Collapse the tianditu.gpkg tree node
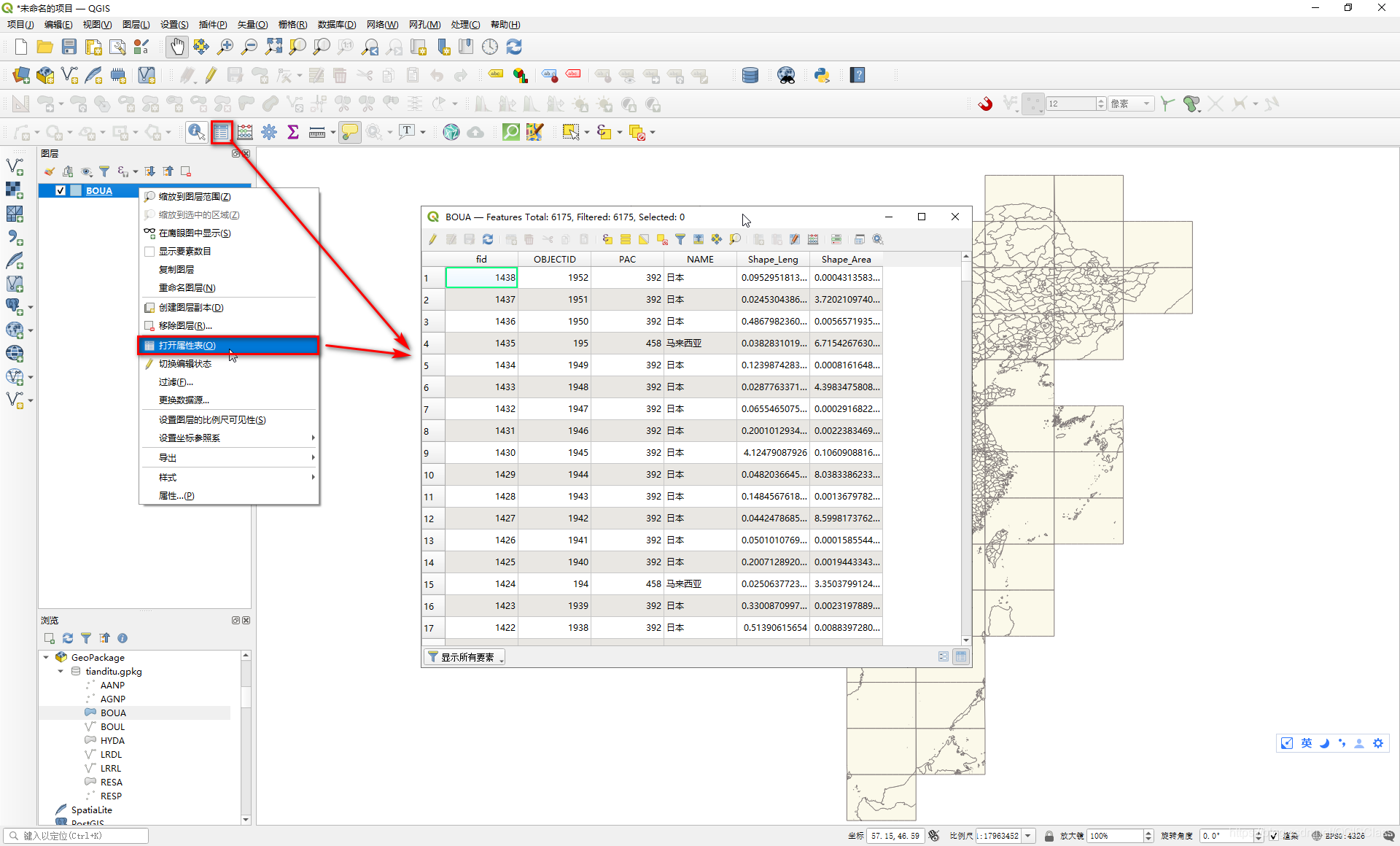The image size is (1400, 846). click(61, 671)
